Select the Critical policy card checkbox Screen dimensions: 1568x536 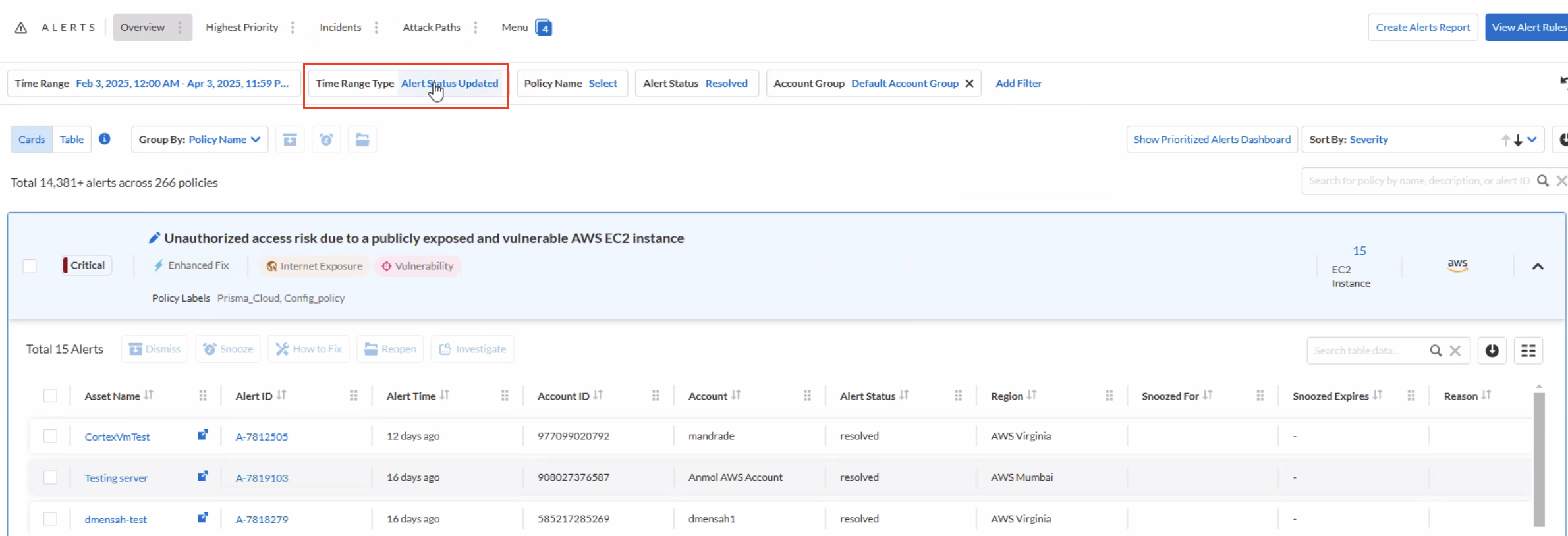30,266
